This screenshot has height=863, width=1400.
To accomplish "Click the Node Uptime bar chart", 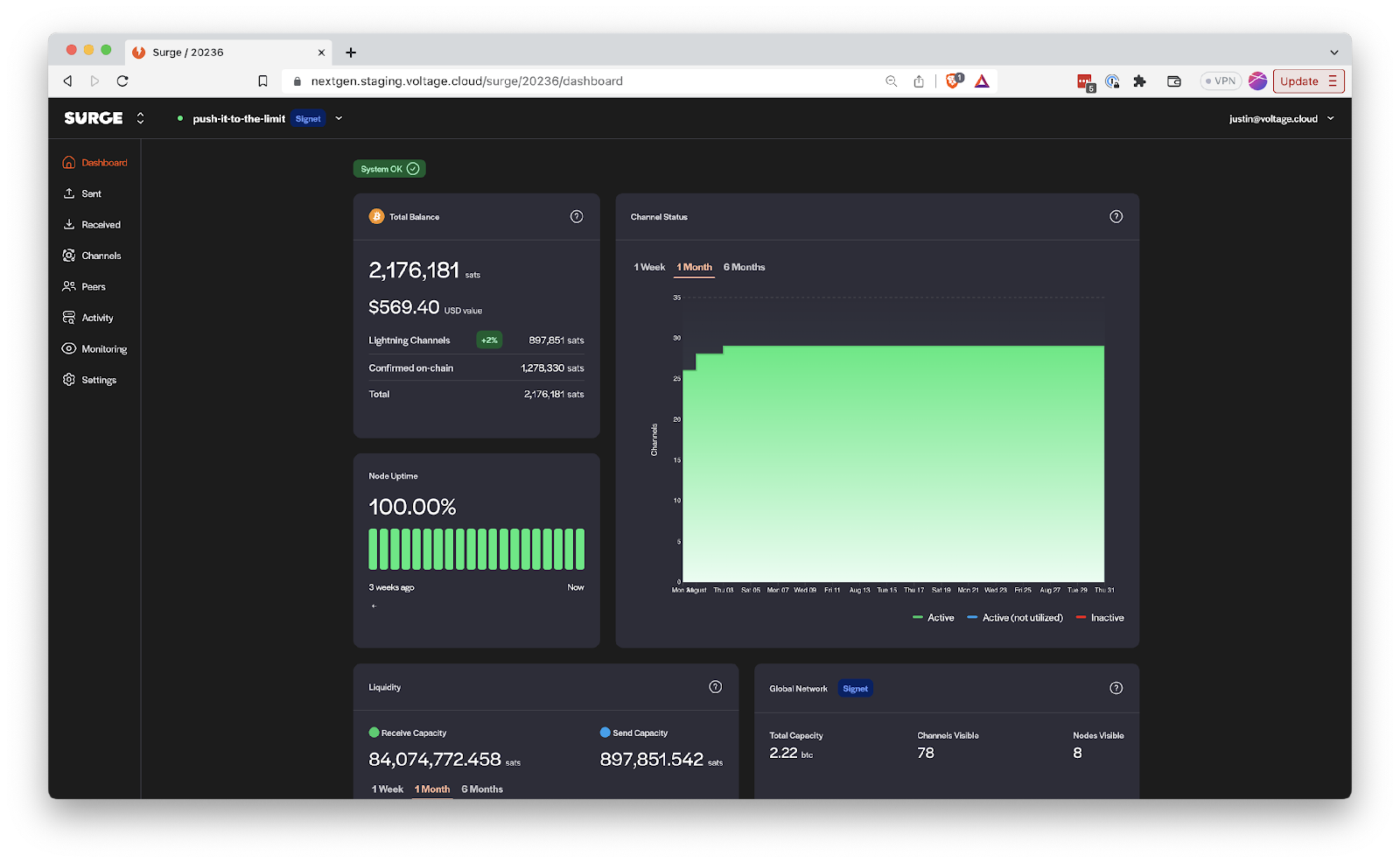I will point(476,550).
